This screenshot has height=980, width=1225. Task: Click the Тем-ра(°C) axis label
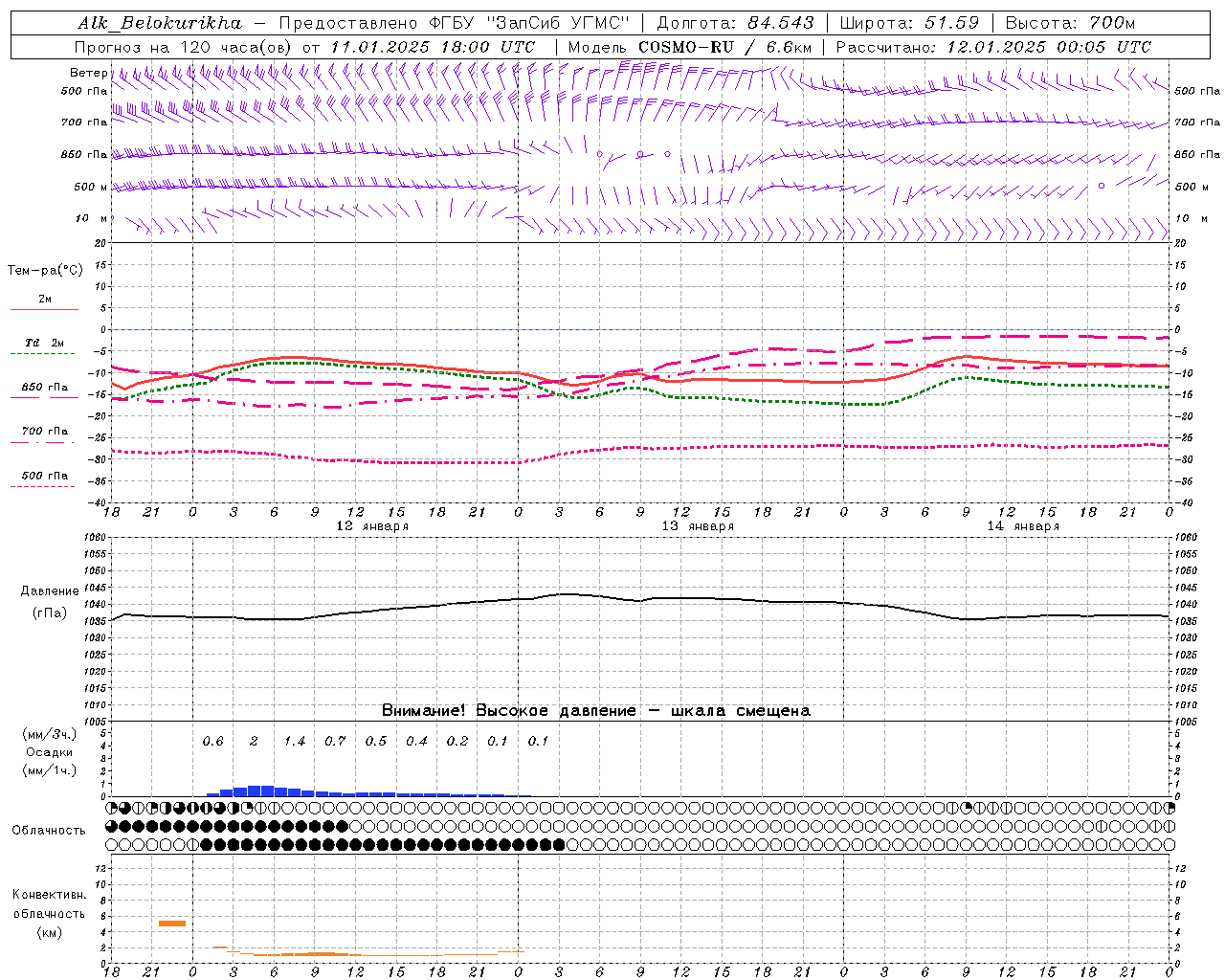point(45,271)
